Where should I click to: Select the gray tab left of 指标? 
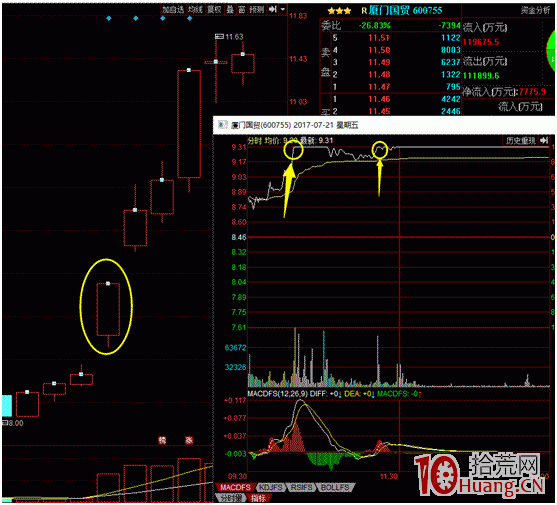(x=231, y=498)
